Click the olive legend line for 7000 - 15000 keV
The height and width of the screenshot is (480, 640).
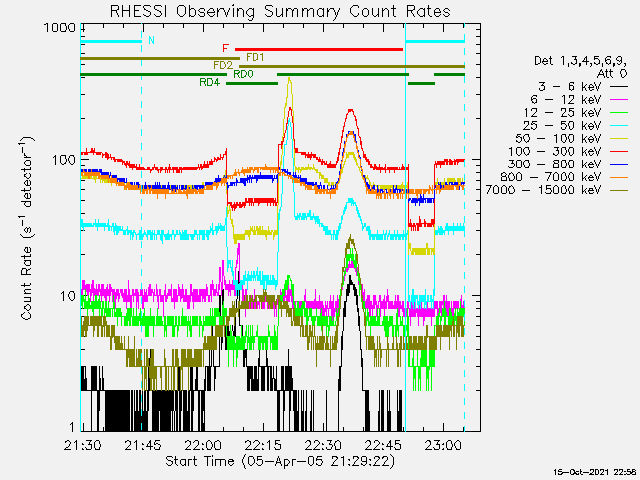[619, 190]
